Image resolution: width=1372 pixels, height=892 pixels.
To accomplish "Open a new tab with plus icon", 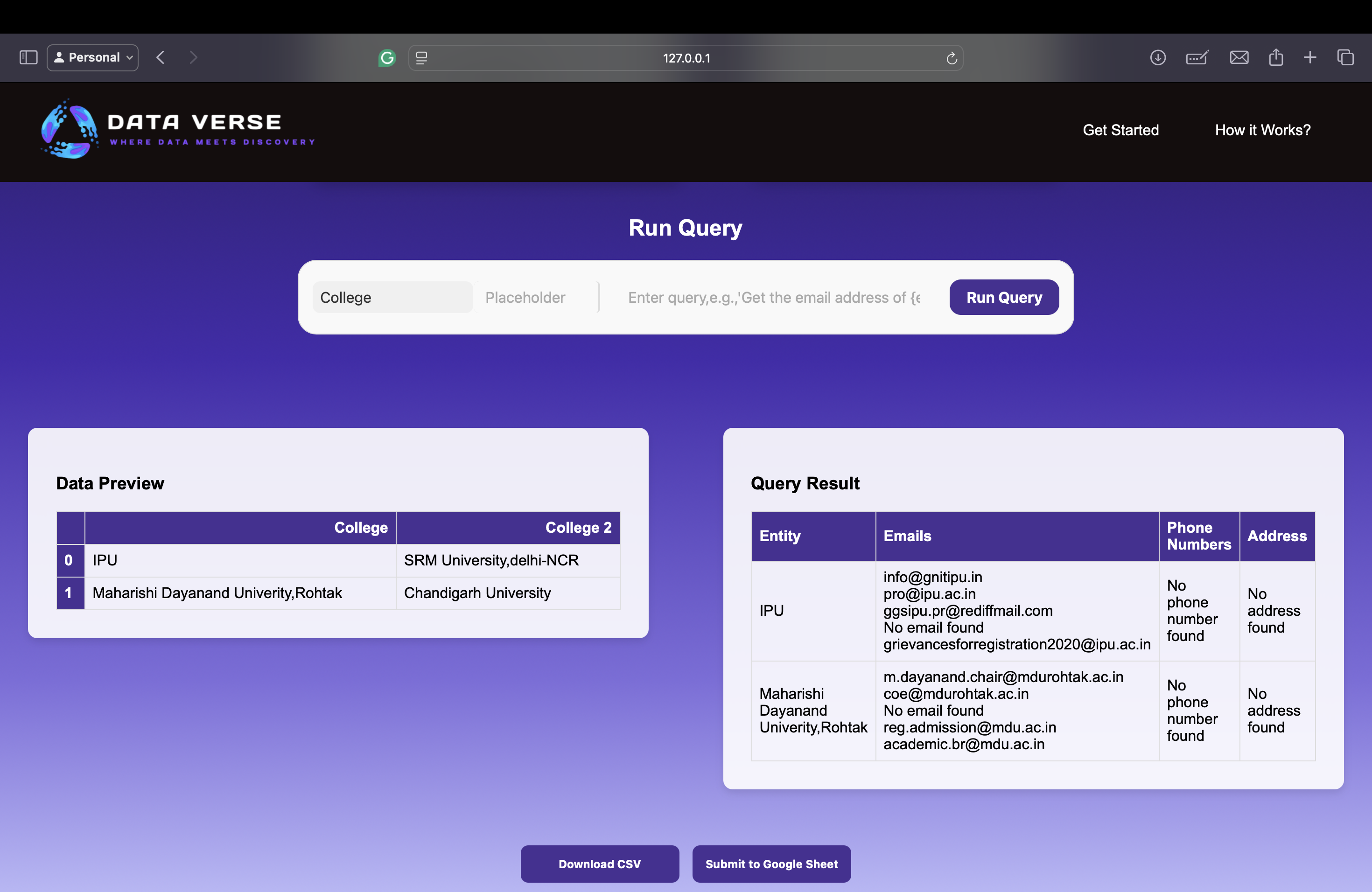I will pyautogui.click(x=1310, y=58).
